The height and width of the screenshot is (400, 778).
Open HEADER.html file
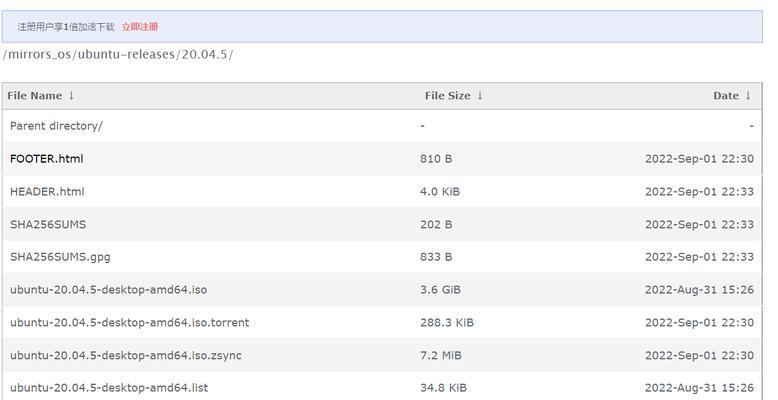(x=47, y=192)
